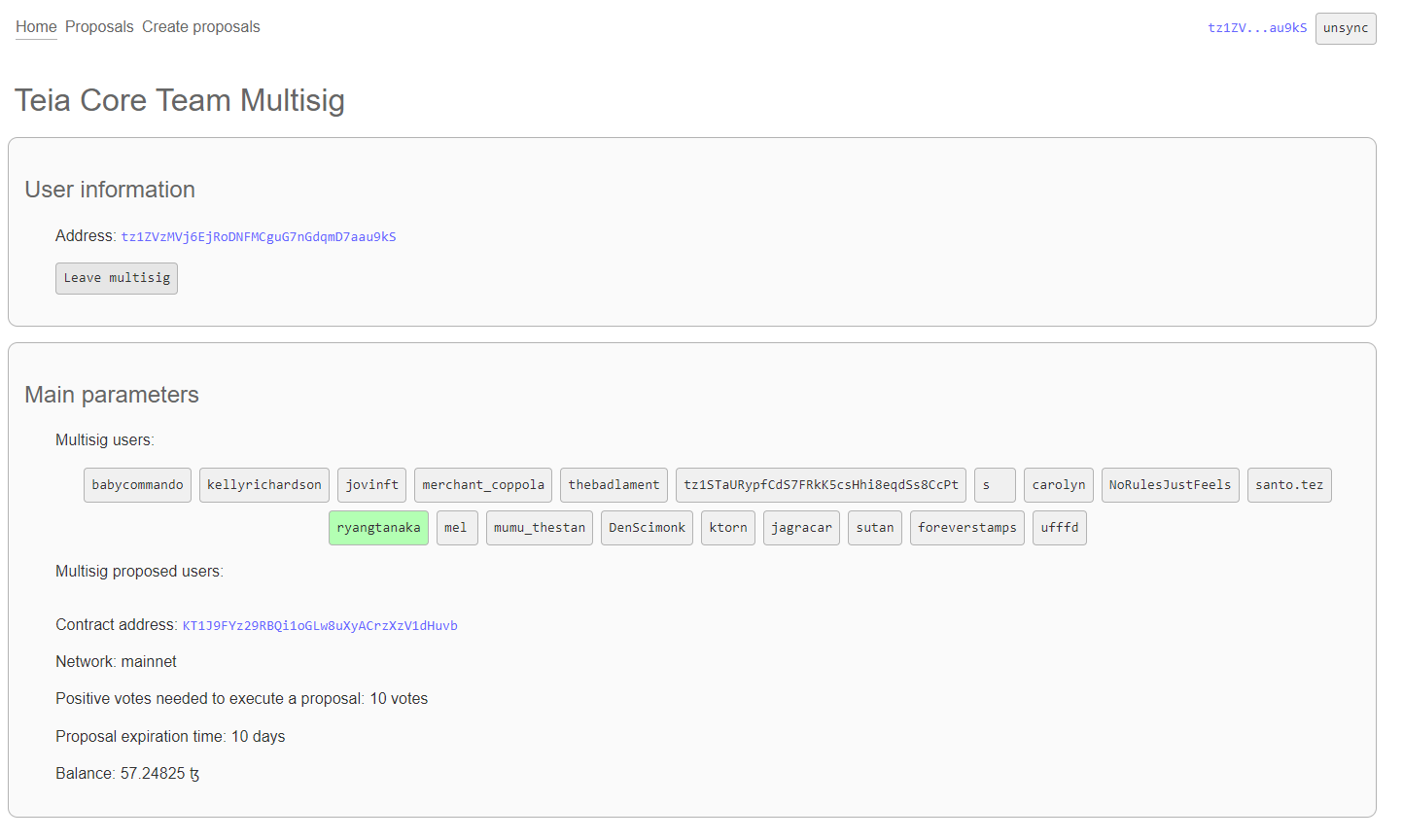Click the highlighted green ryangtanaka tag

pyautogui.click(x=378, y=528)
